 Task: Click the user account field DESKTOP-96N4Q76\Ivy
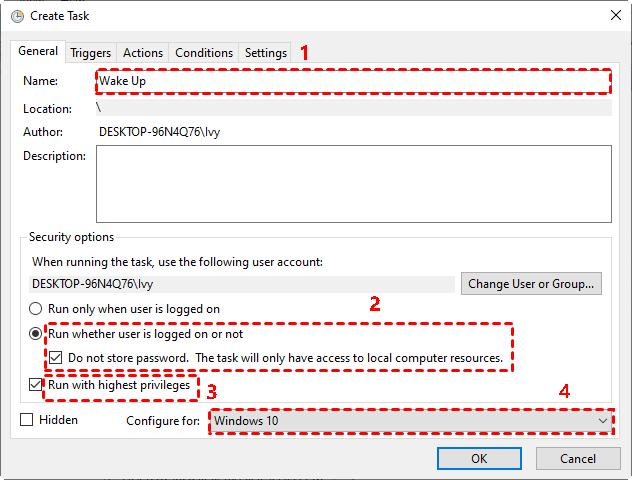point(242,284)
